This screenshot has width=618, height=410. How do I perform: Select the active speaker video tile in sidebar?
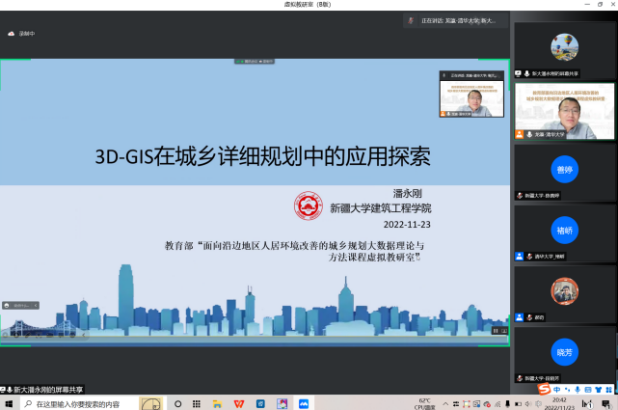(x=564, y=110)
